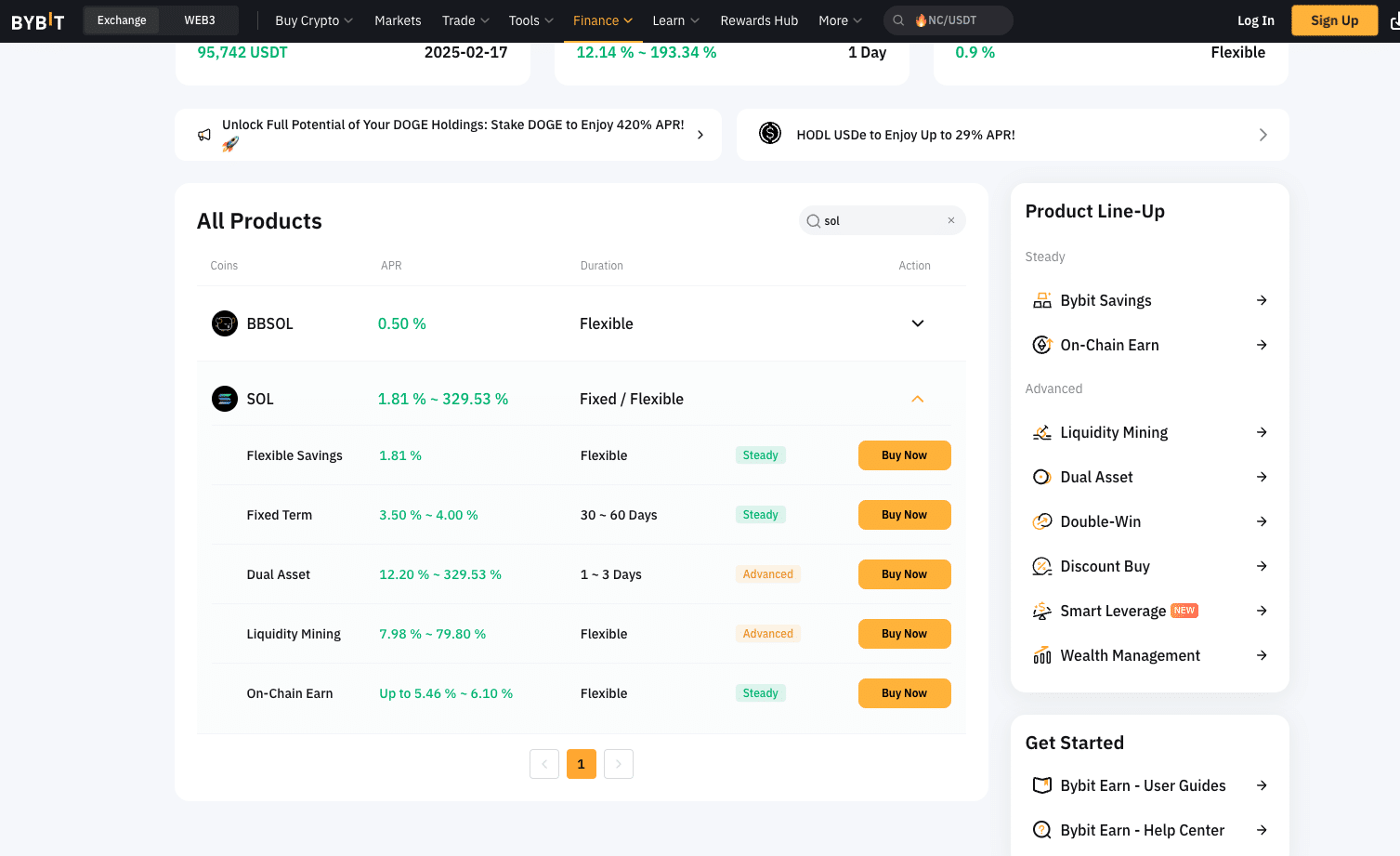Select page 1 in pagination
Image resolution: width=1400 pixels, height=856 pixels.
(582, 764)
